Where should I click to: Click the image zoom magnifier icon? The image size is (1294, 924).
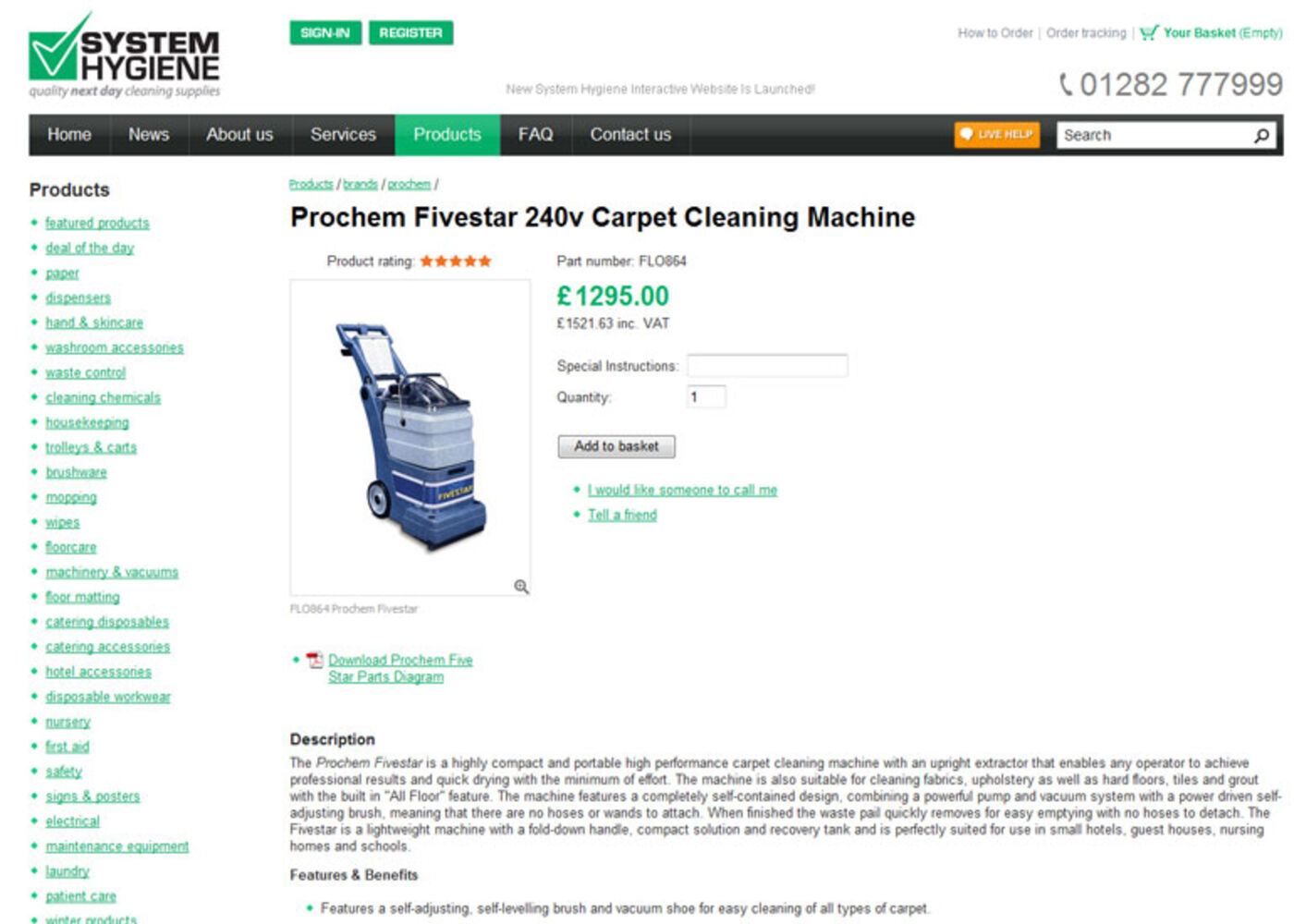point(521,587)
